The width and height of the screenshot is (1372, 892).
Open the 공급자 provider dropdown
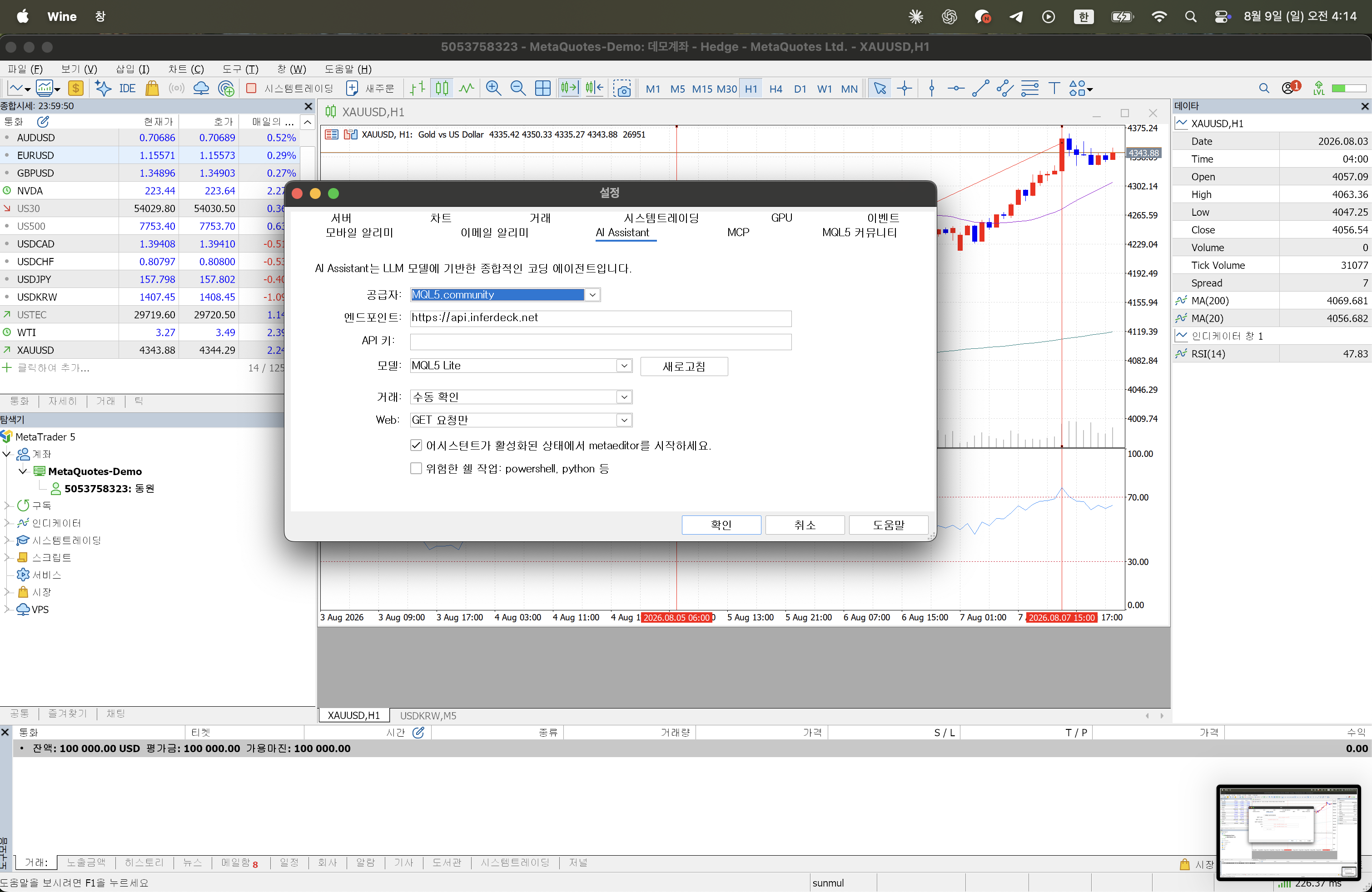[x=592, y=295]
